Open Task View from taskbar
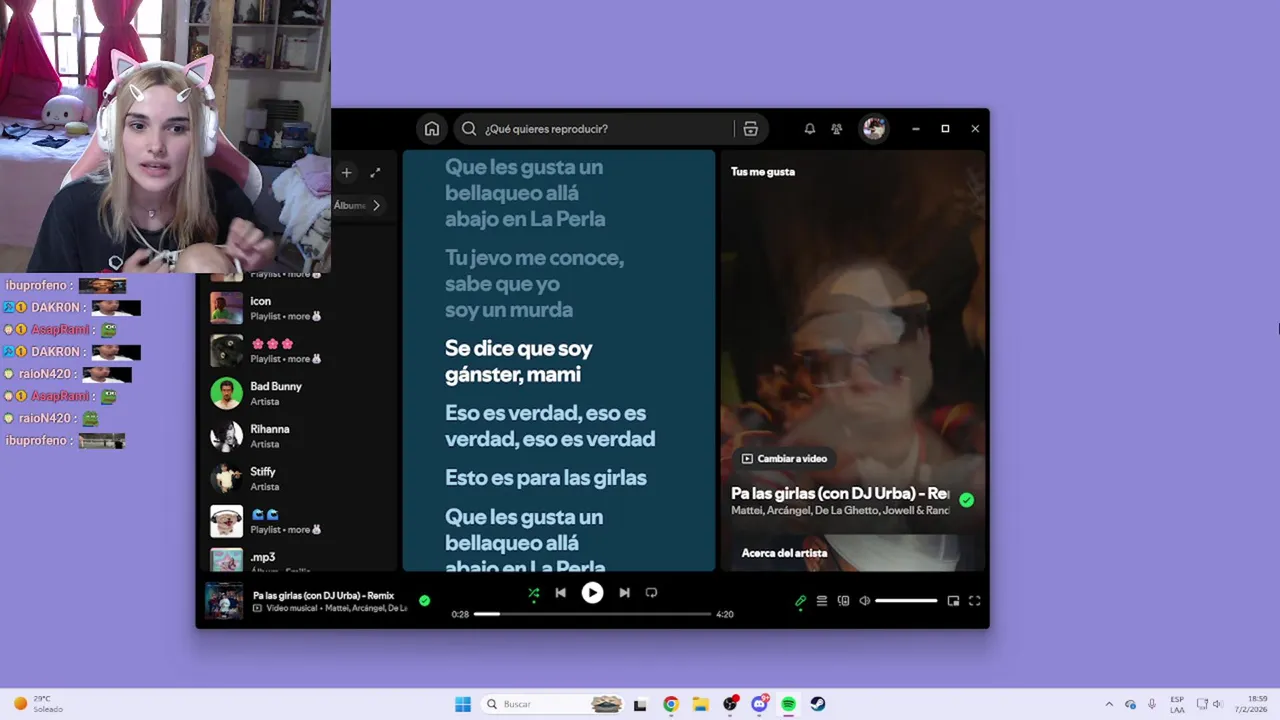Screen dimensions: 1280x720 click(640, 704)
